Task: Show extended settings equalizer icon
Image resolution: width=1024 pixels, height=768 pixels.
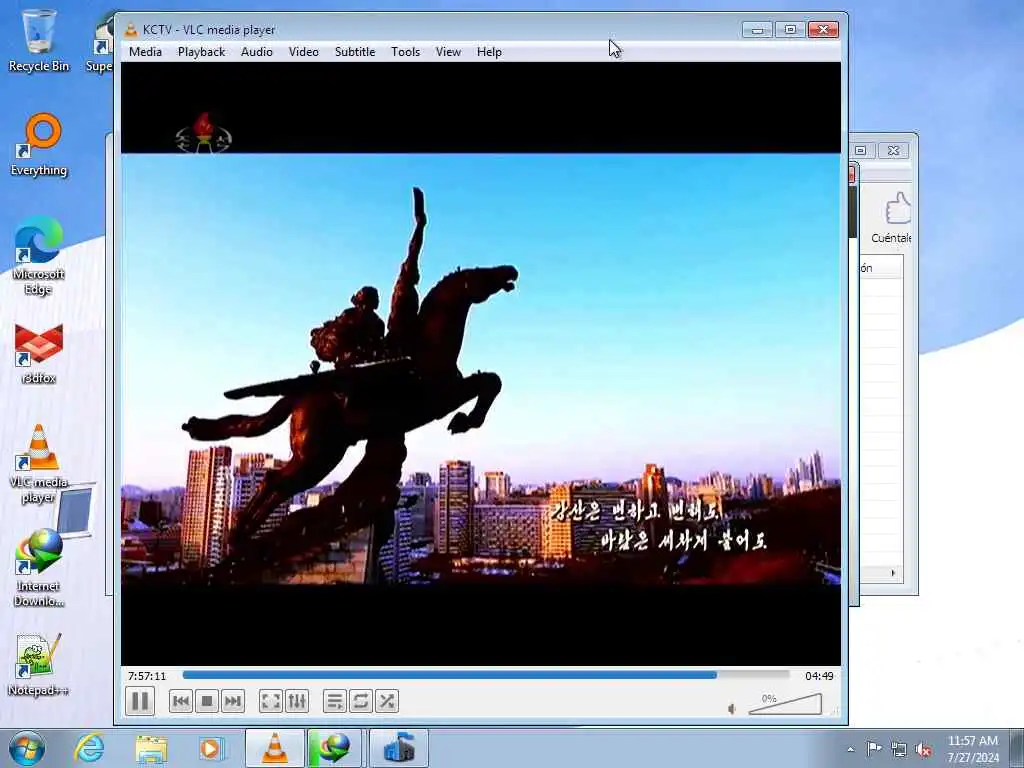Action: (x=296, y=701)
